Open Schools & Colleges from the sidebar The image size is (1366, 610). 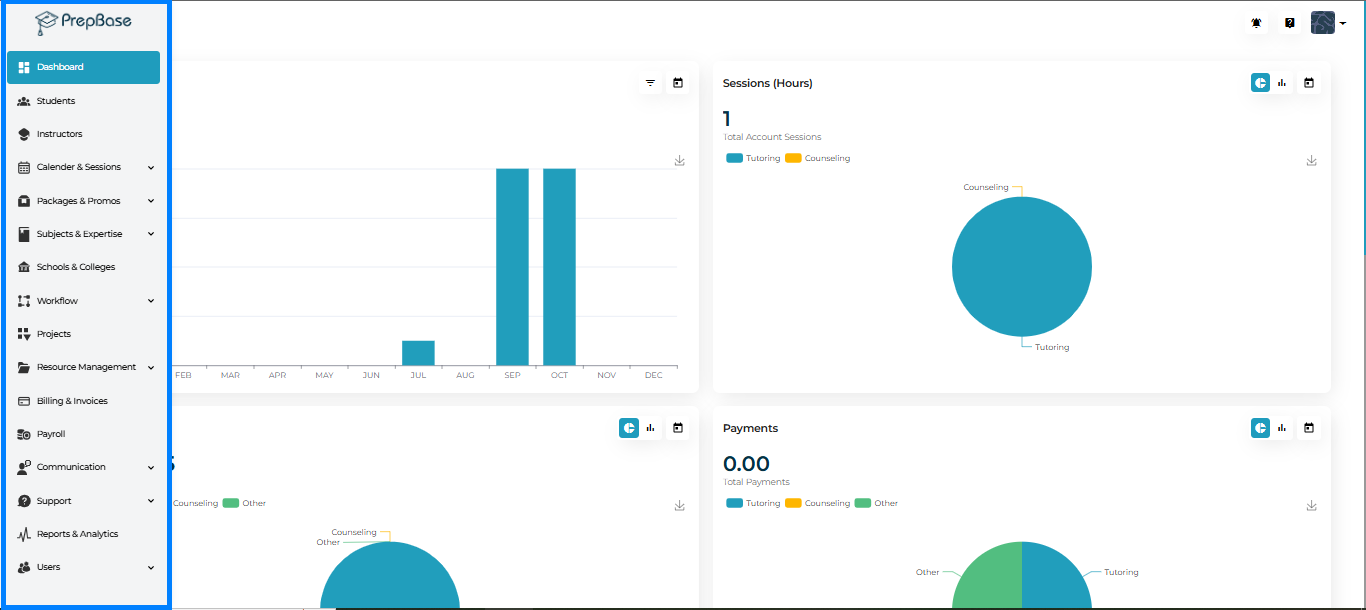76,267
